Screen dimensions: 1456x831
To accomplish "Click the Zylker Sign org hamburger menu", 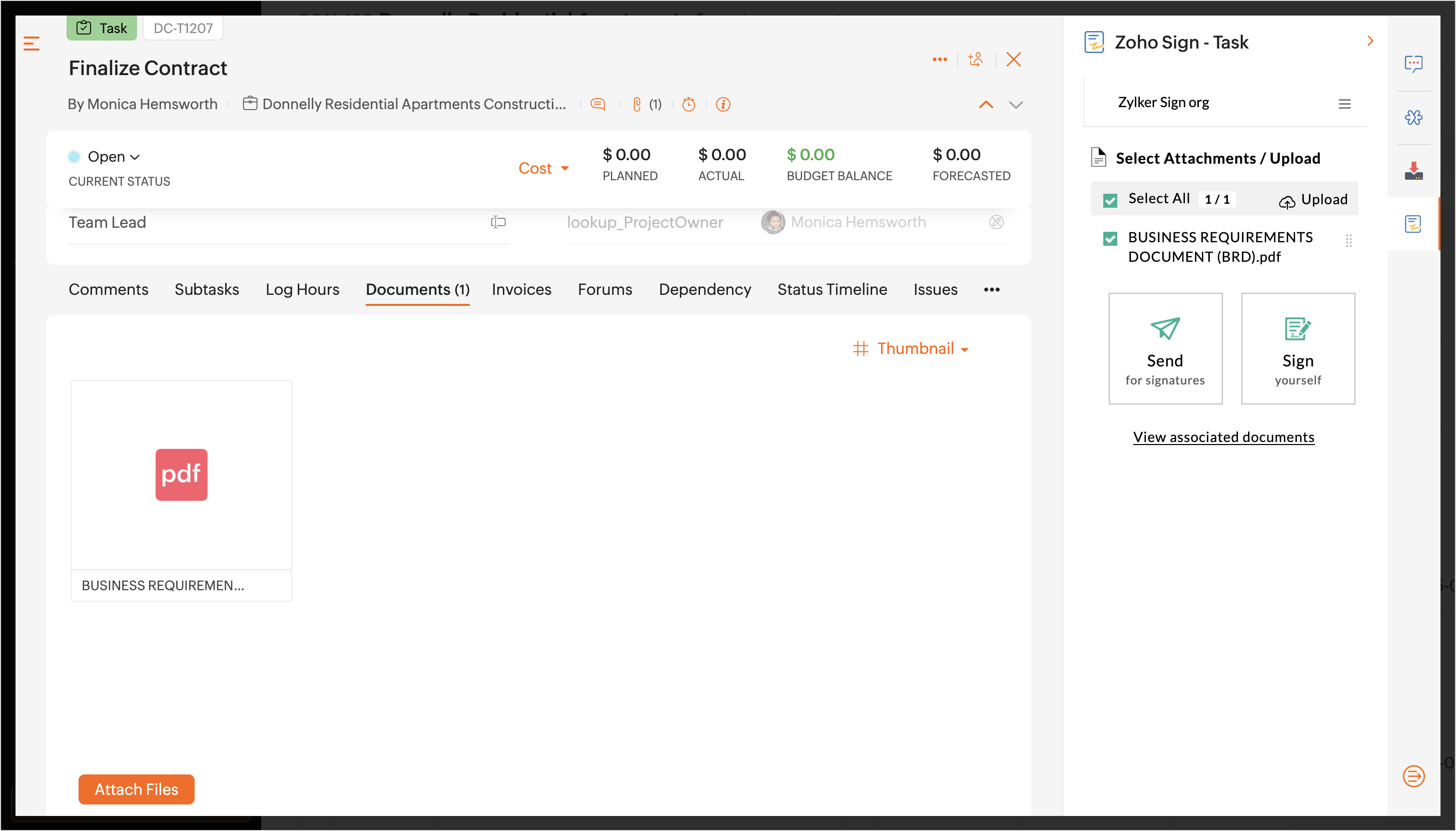I will pyautogui.click(x=1344, y=103).
